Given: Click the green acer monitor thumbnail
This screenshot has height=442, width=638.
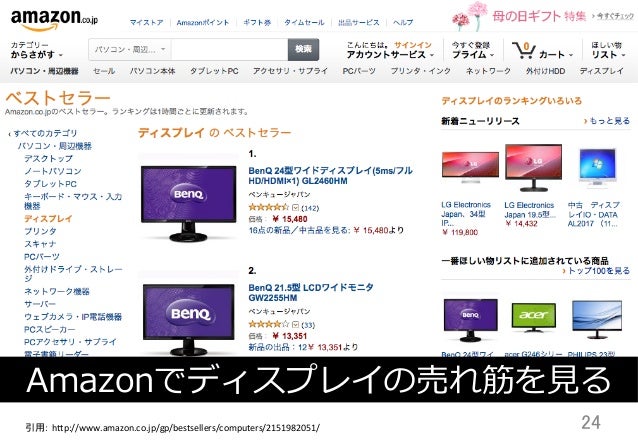Looking at the screenshot, I should pyautogui.click(x=533, y=318).
